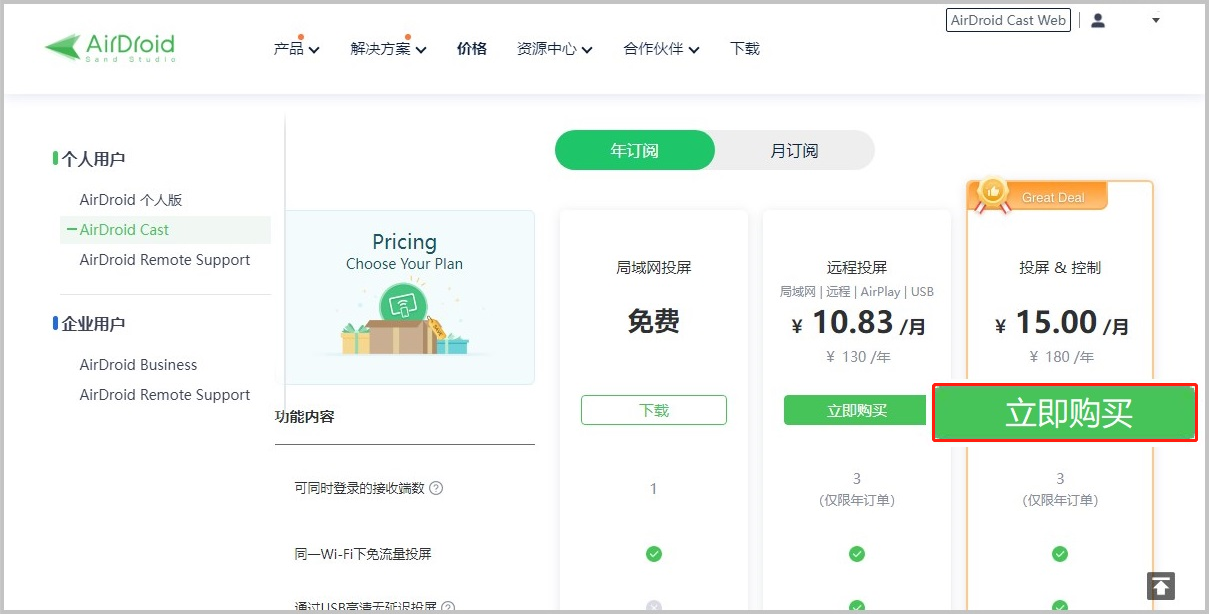This screenshot has width=1209, height=614.
Task: Click the 个人用户 section heading
Action: click(x=93, y=159)
